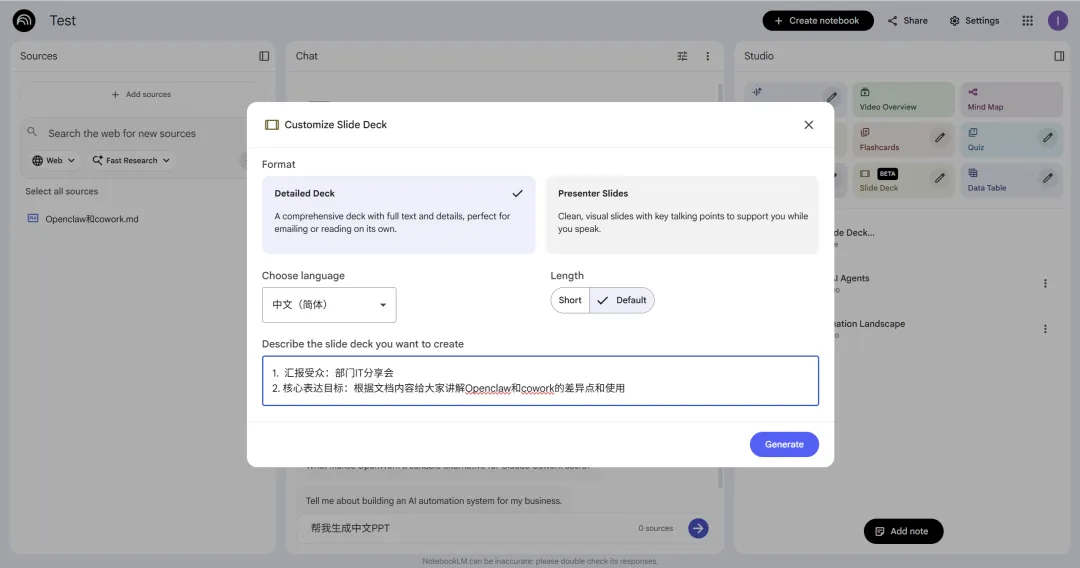Open the Data Table tile
Image resolution: width=1080 pixels, height=568 pixels.
1012,180
